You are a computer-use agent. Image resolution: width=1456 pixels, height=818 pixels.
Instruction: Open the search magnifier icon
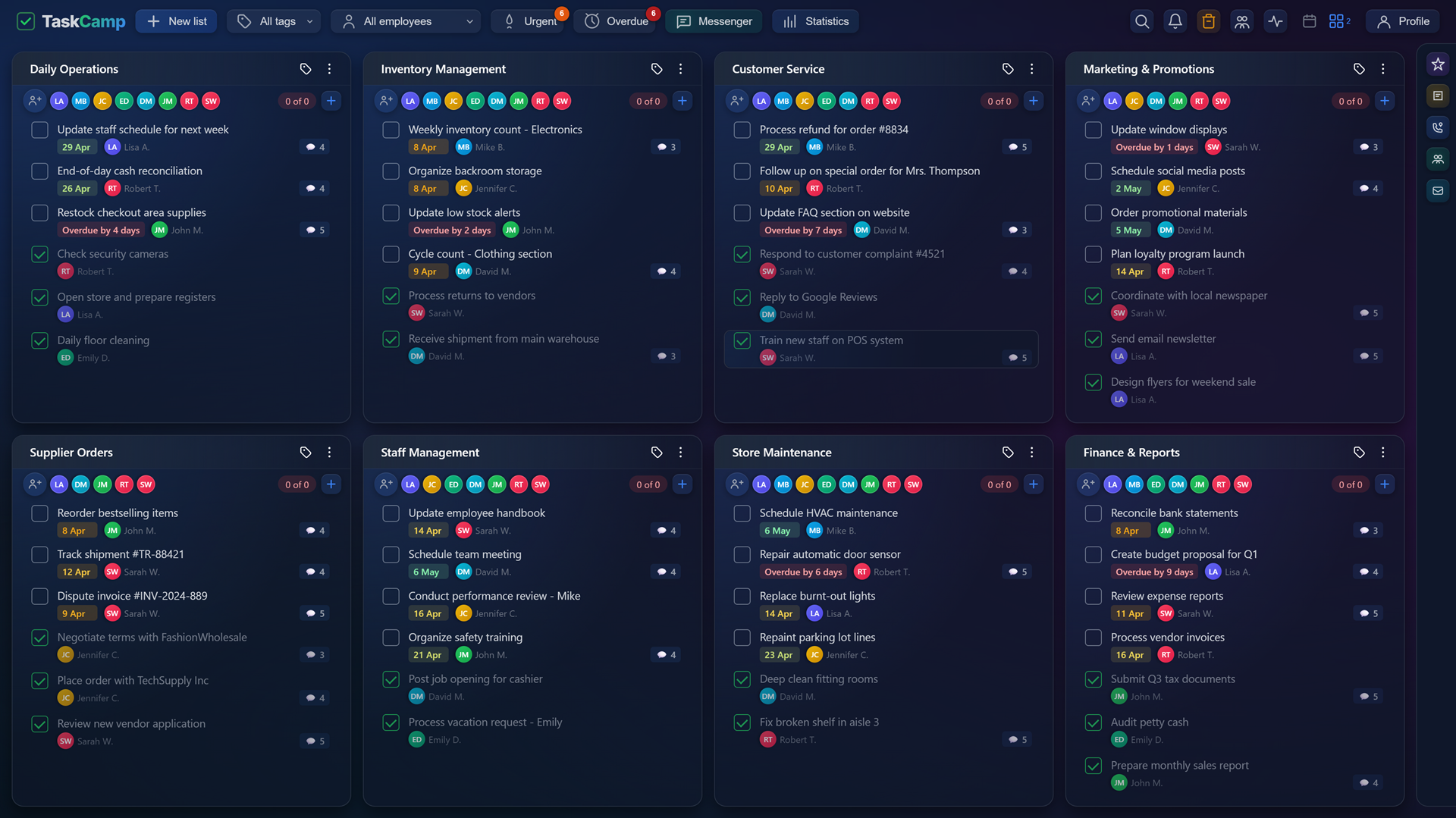pos(1141,21)
